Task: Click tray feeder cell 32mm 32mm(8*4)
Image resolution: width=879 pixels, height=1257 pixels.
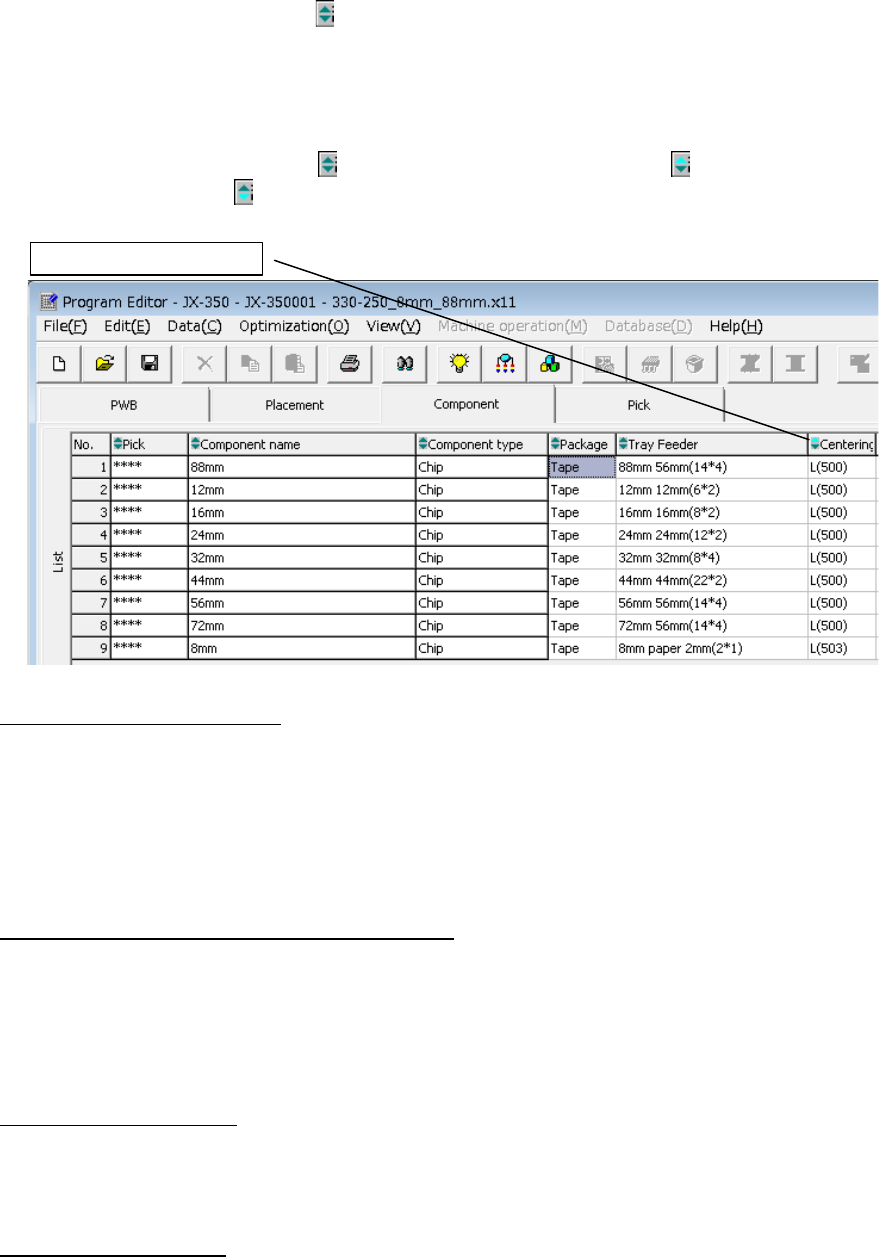Action: (712, 558)
